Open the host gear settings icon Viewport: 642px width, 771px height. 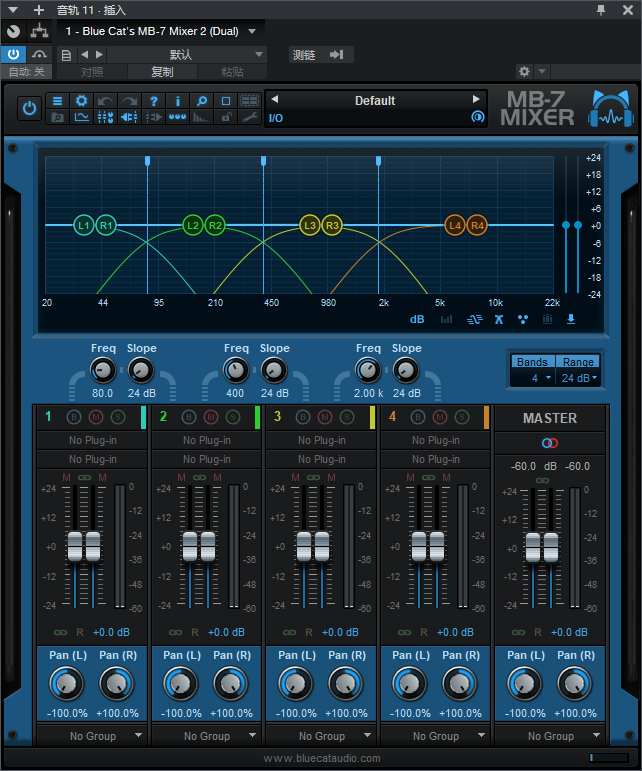click(x=525, y=72)
